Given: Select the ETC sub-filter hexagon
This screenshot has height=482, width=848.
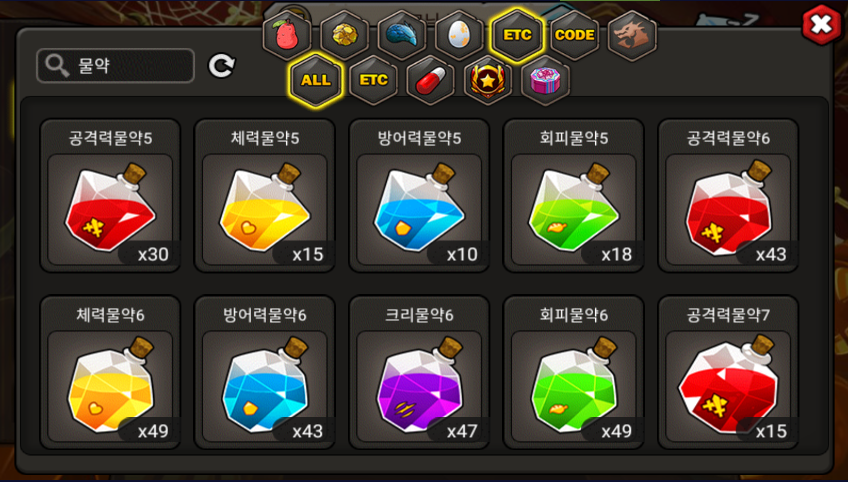Looking at the screenshot, I should tap(373, 81).
